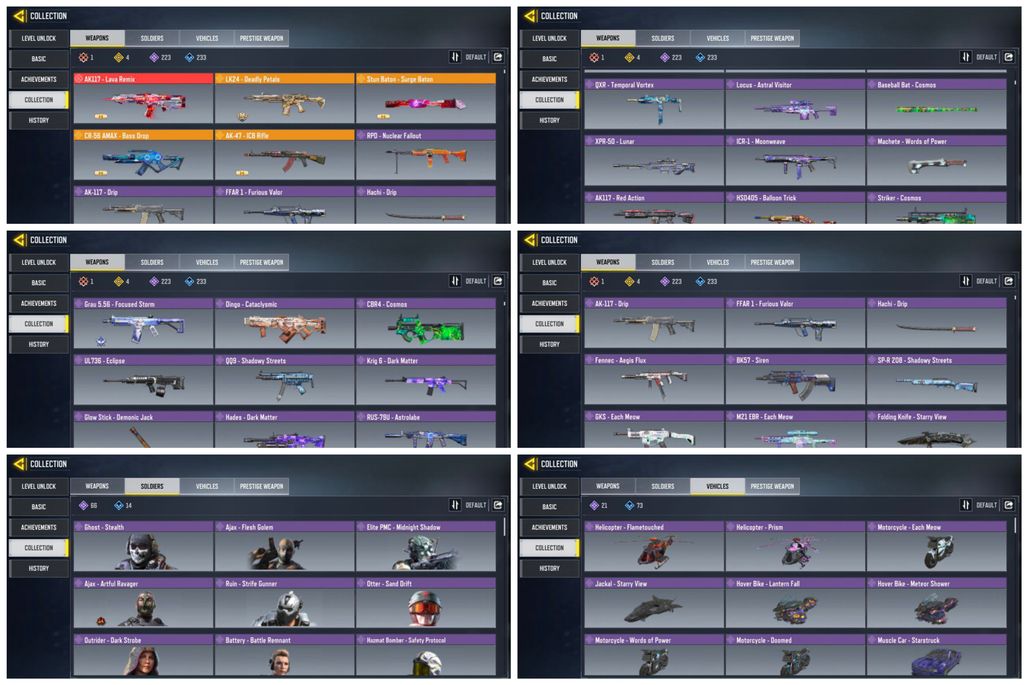
Task: Open the QXR - Temporal Vortex weapon card
Action: tap(654, 104)
